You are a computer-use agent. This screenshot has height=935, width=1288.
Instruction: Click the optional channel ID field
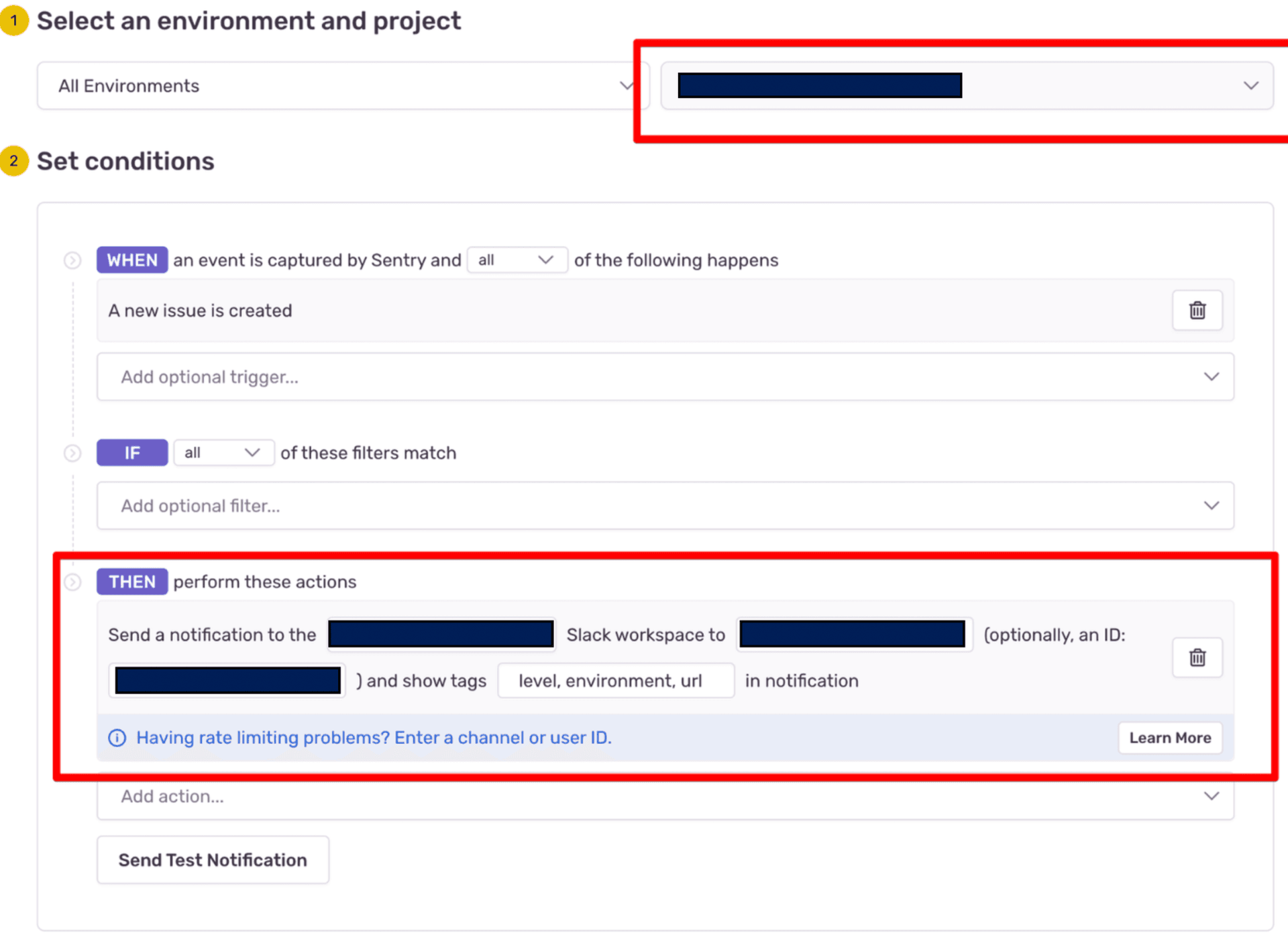[x=227, y=681]
